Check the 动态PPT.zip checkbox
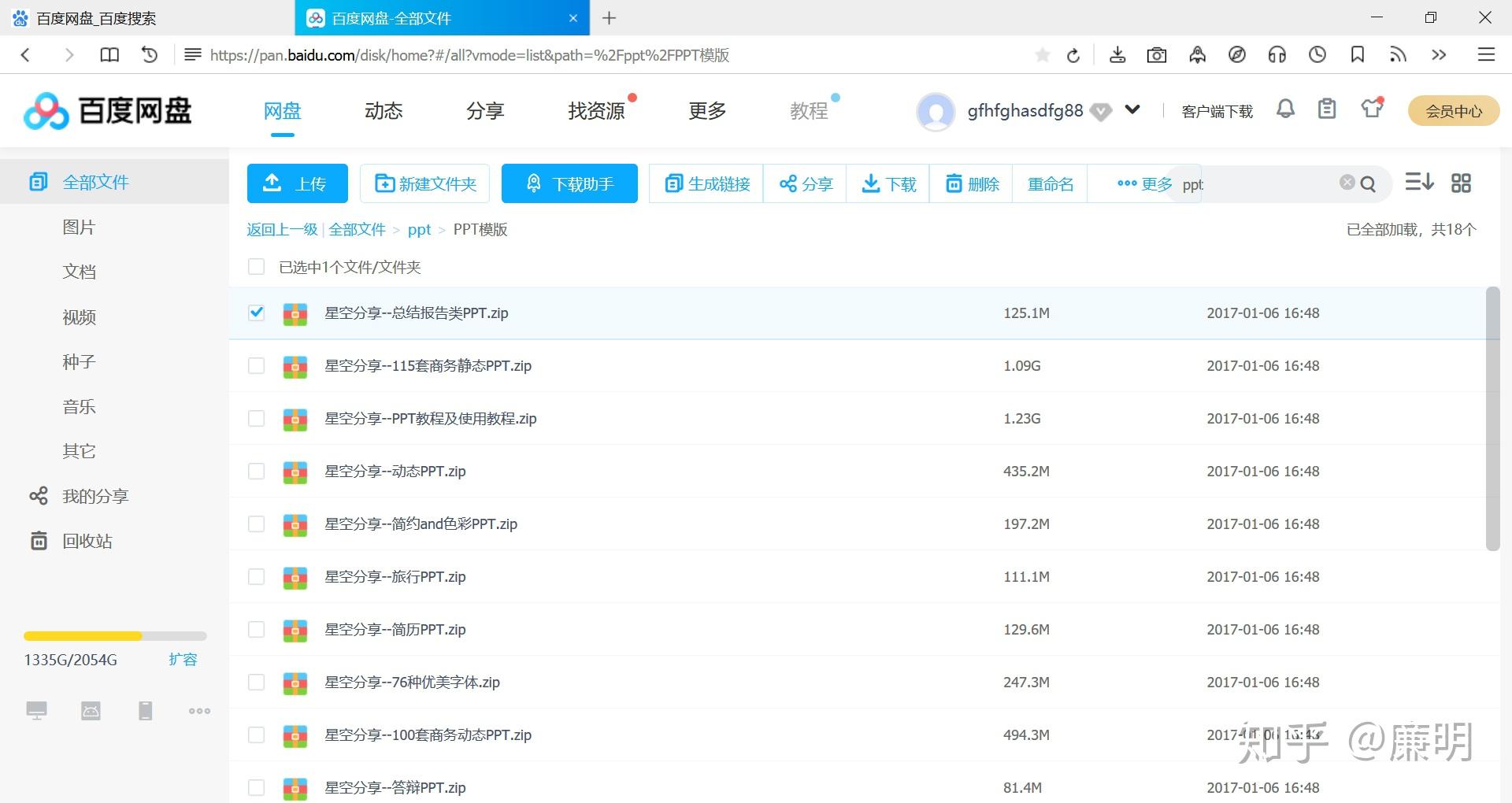This screenshot has width=1512, height=803. pyautogui.click(x=256, y=471)
